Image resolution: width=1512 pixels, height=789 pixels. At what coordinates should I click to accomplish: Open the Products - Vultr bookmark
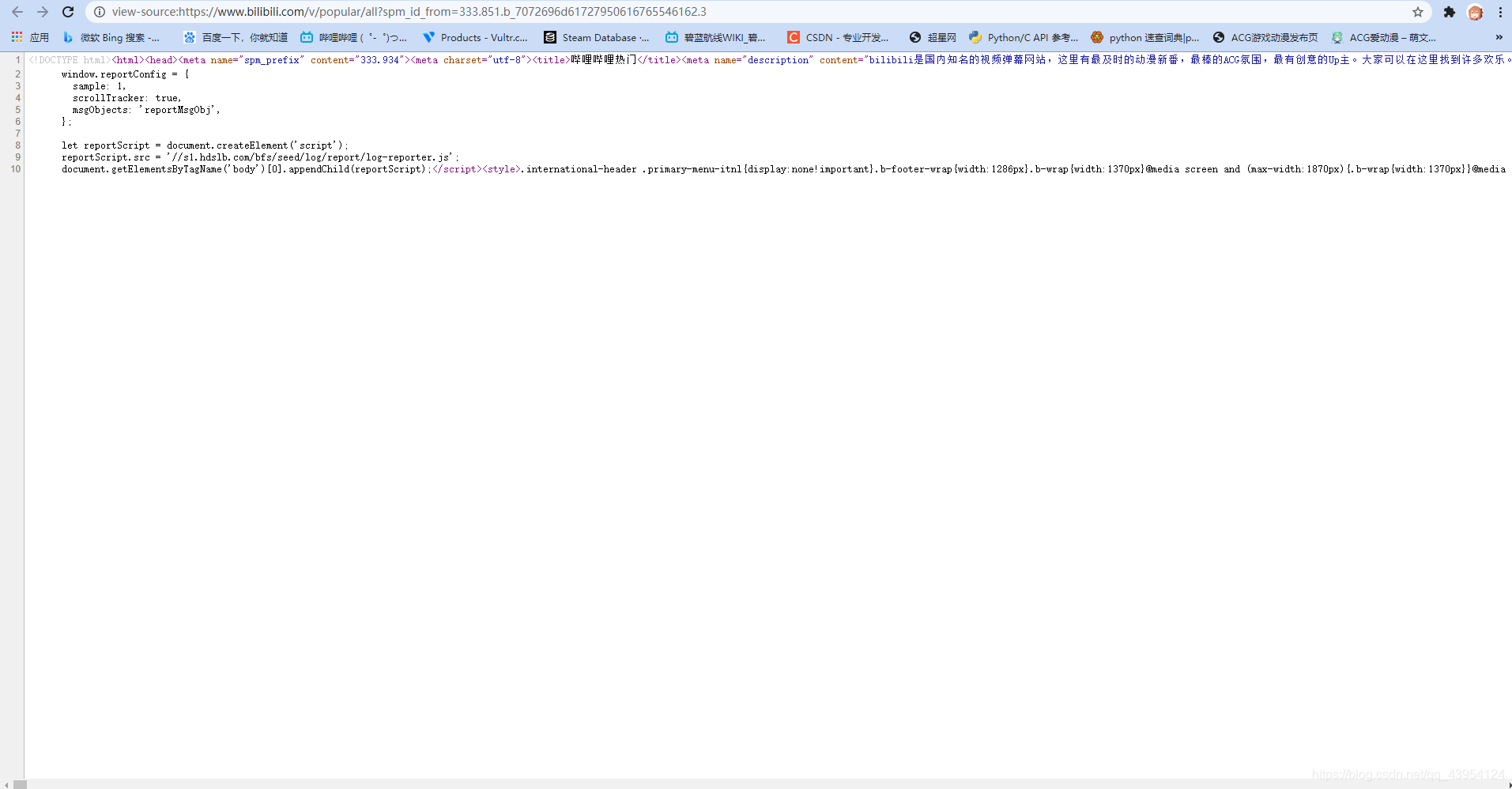[x=475, y=37]
